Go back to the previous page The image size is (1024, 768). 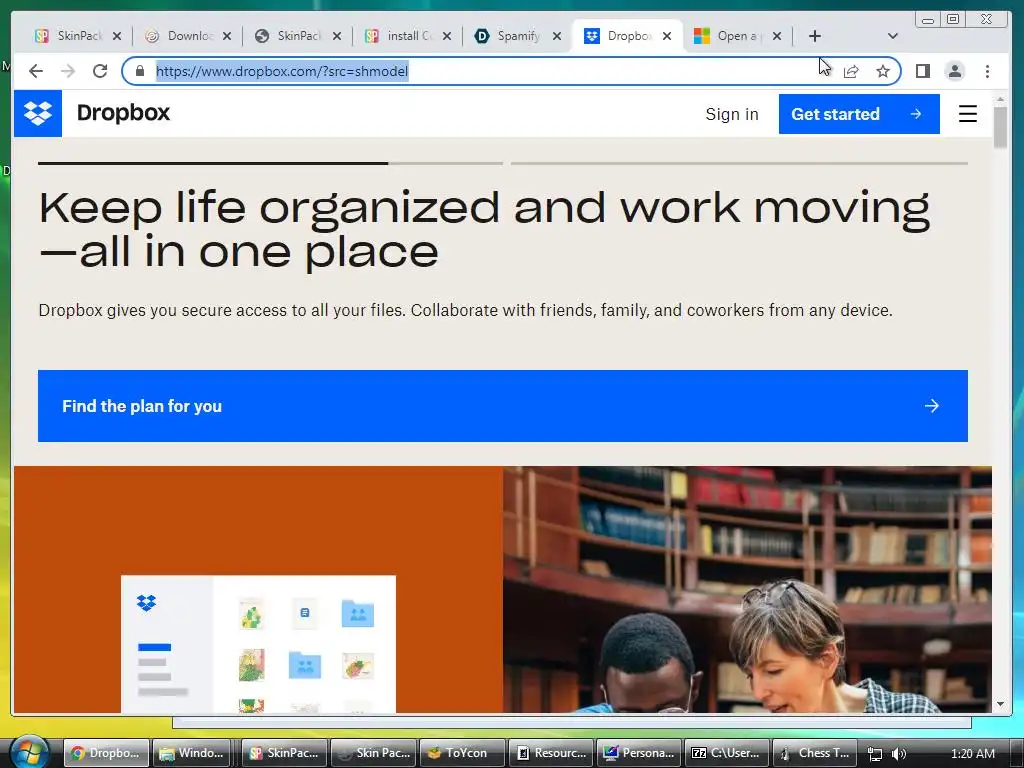coord(36,71)
